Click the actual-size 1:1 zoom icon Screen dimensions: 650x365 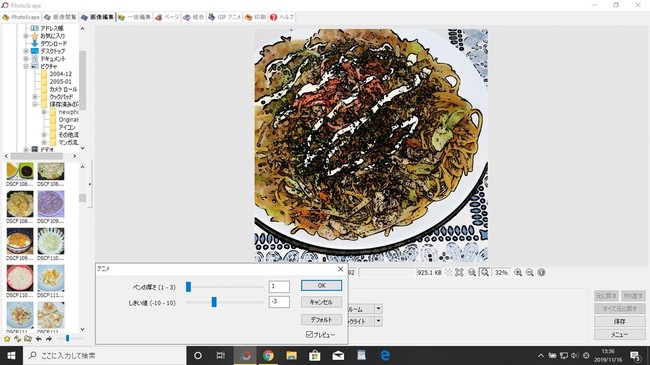tap(472, 273)
